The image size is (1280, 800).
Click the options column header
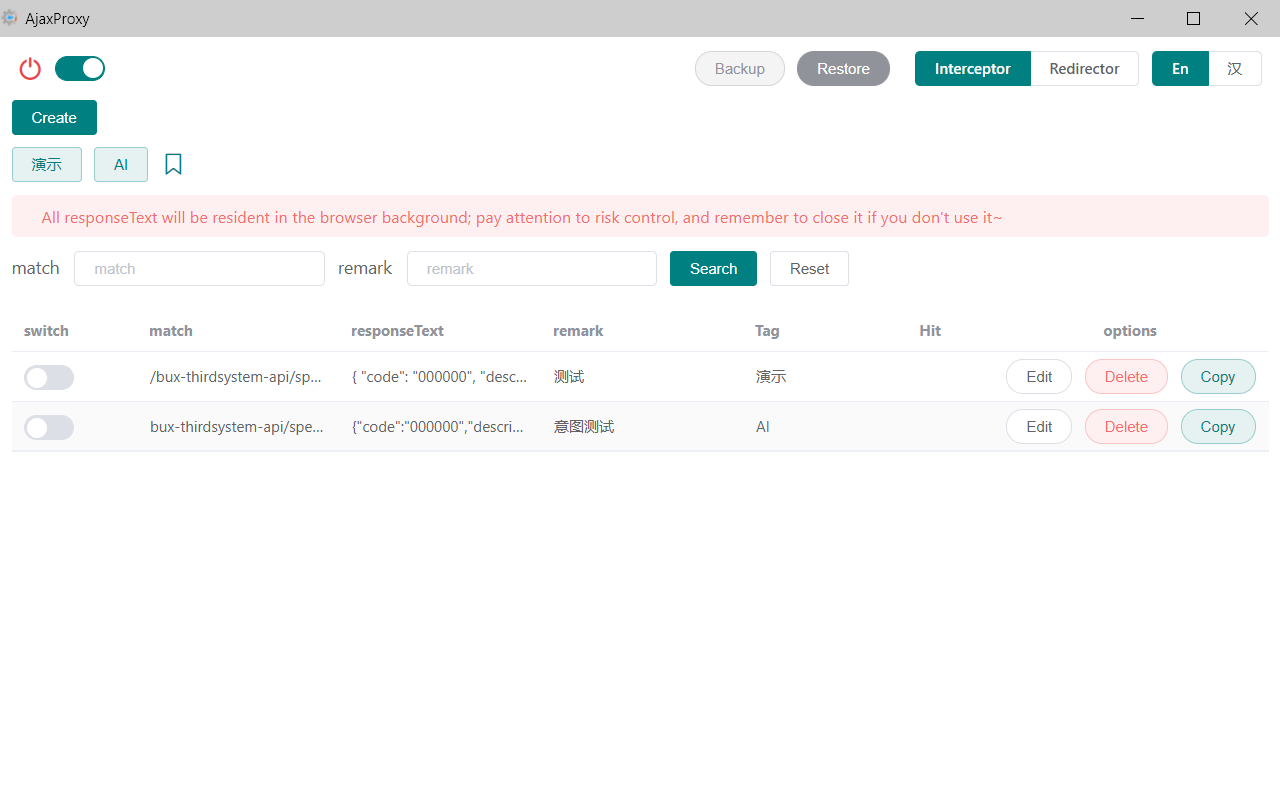coord(1130,331)
